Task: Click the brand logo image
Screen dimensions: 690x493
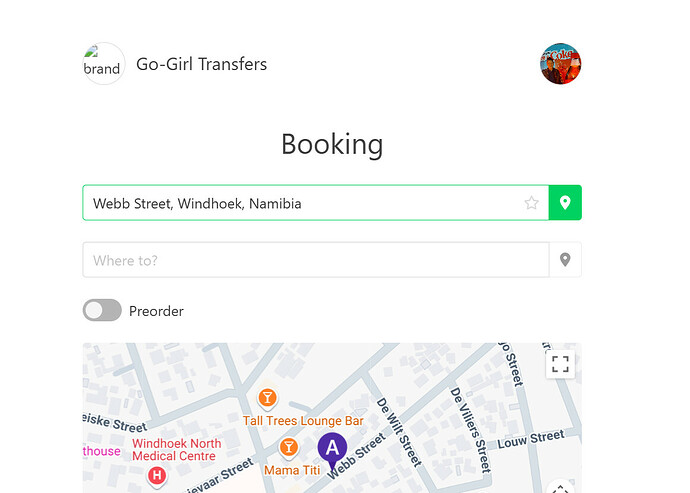Action: coord(104,64)
